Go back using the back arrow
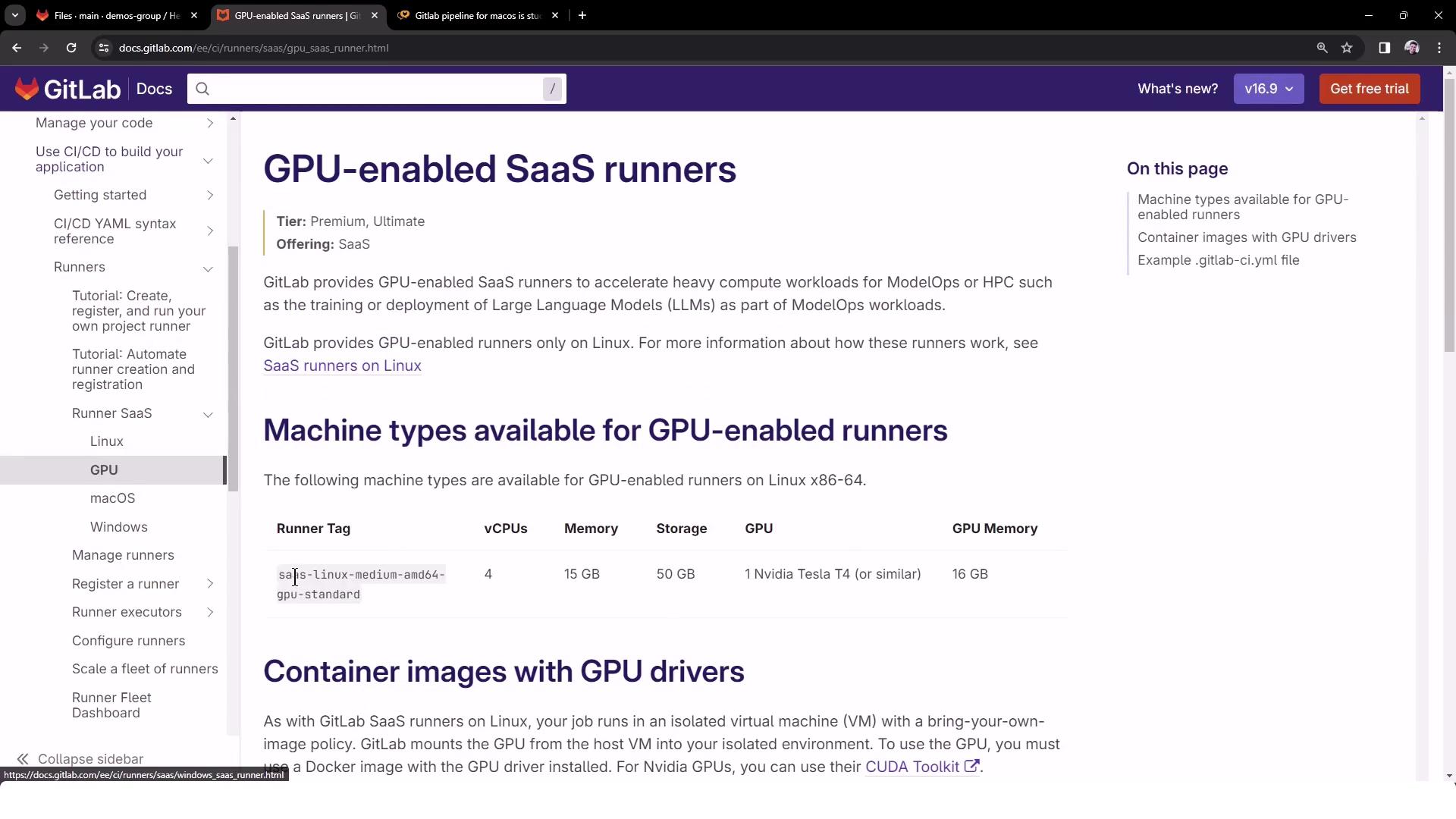The image size is (1456, 819). (x=17, y=48)
